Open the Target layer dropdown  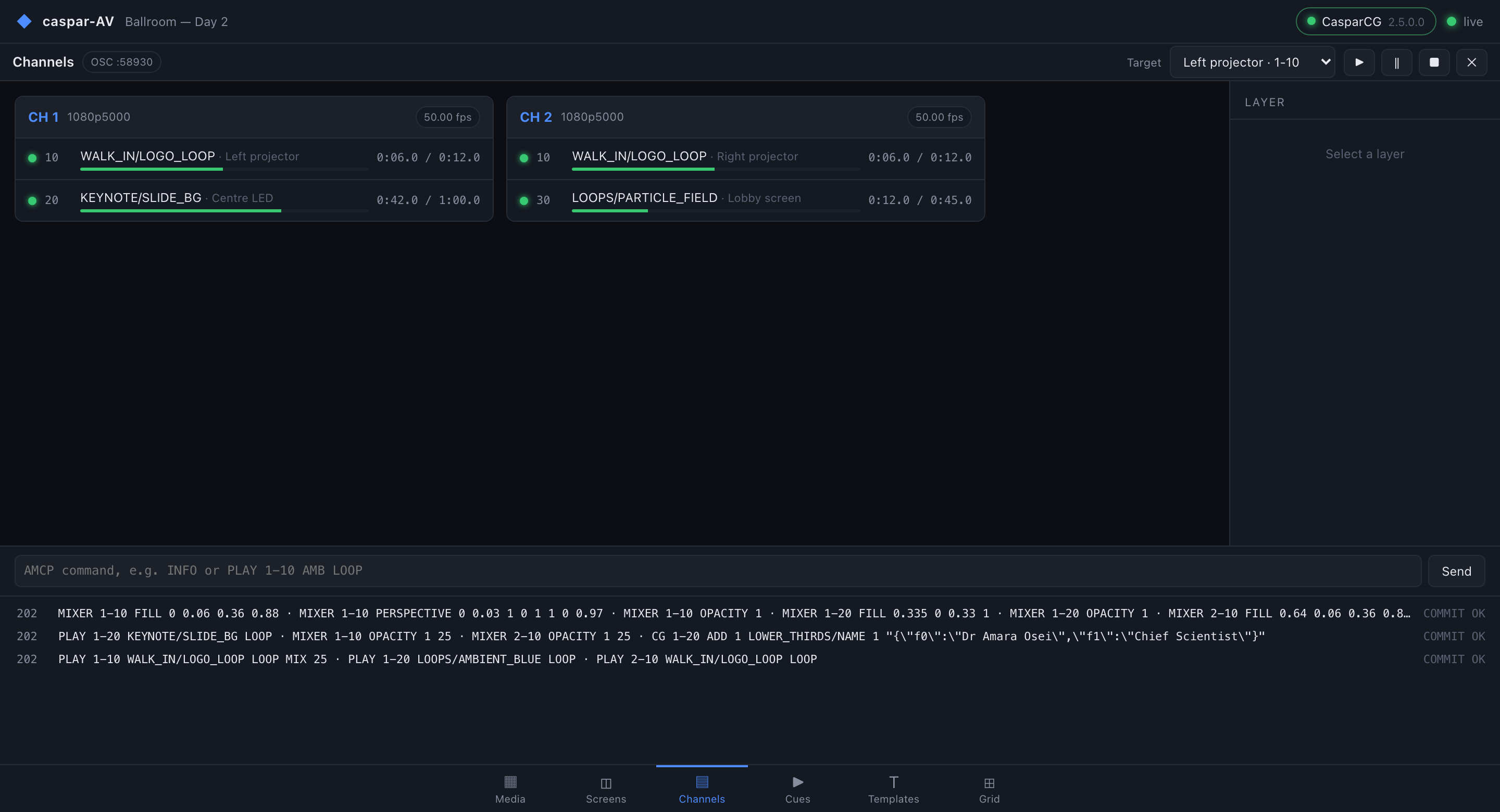click(1252, 62)
